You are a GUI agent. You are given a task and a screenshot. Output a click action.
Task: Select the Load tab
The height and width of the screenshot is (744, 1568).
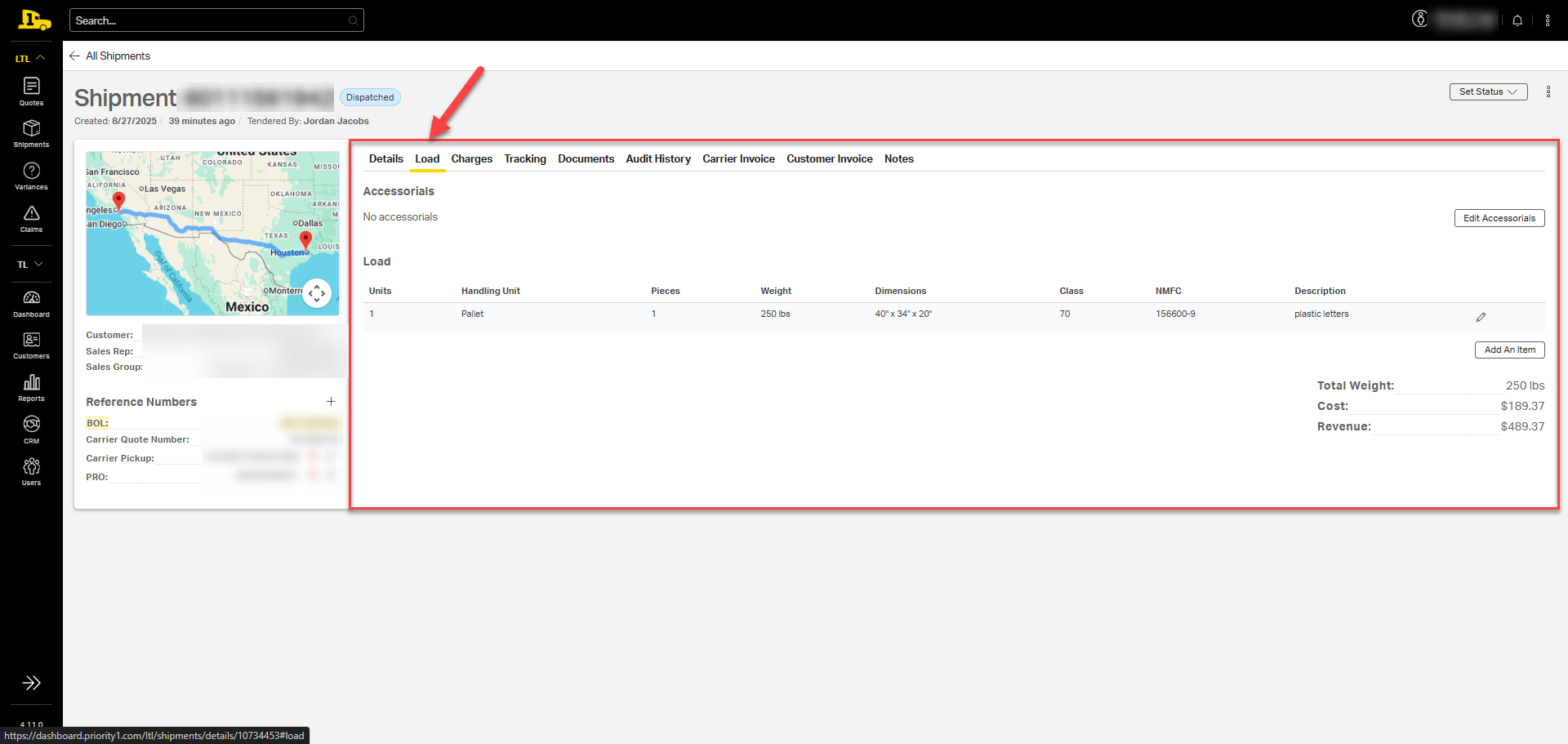pos(427,158)
